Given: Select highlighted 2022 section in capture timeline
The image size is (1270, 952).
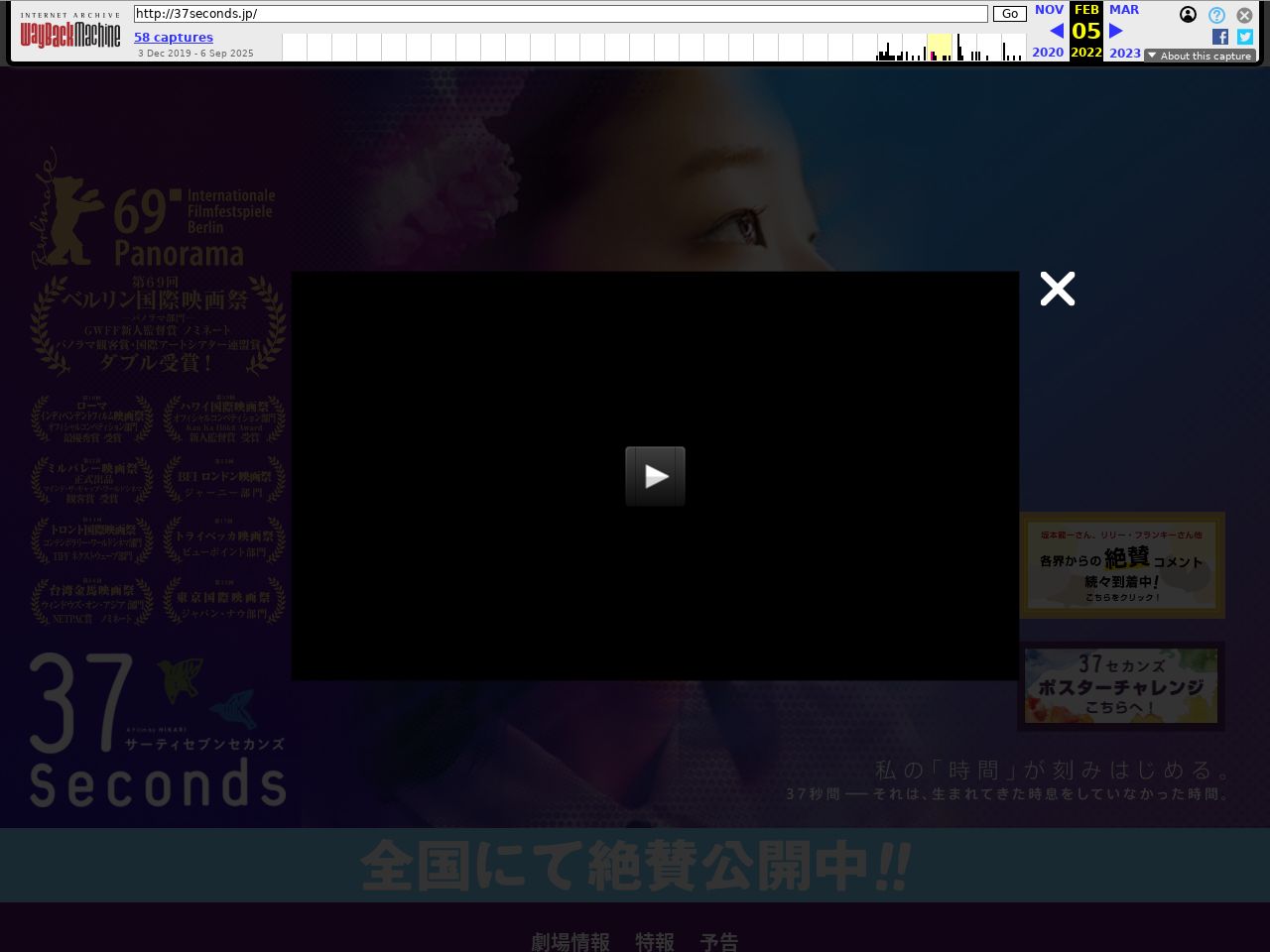Looking at the screenshot, I should (939, 47).
